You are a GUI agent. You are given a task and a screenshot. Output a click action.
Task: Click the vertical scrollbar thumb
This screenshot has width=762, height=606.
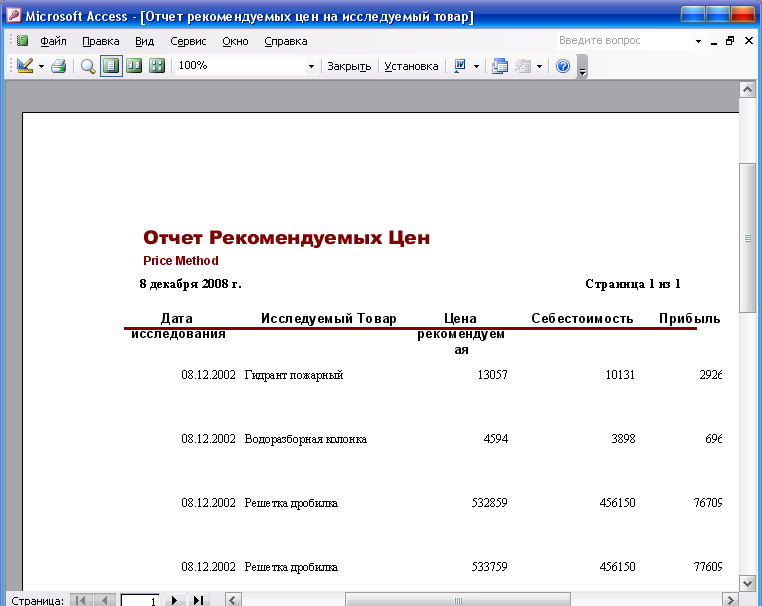(747, 238)
